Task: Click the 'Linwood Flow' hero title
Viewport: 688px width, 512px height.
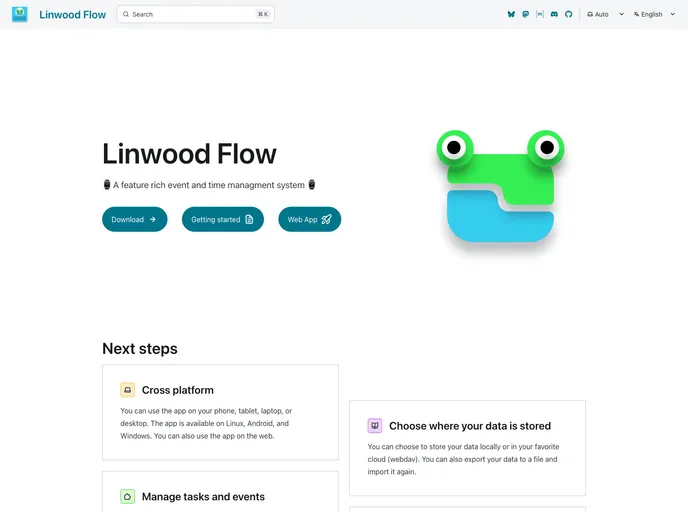Action: [190, 154]
